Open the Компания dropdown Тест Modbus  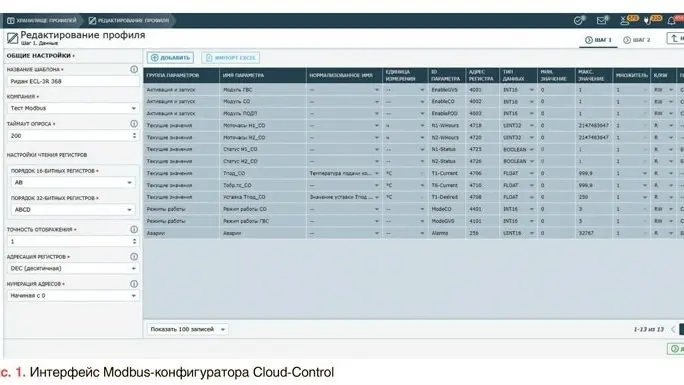73,108
